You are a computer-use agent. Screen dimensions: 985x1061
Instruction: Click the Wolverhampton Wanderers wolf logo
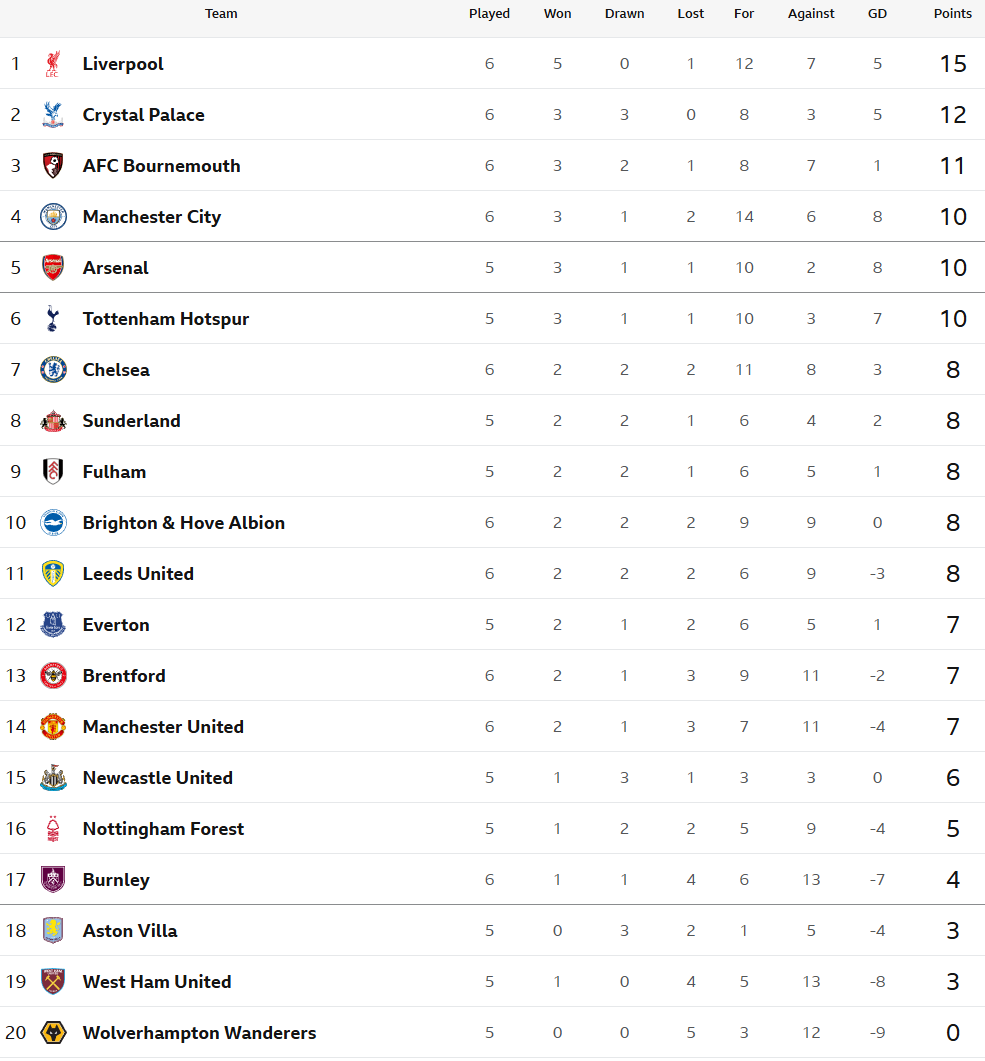53,1033
